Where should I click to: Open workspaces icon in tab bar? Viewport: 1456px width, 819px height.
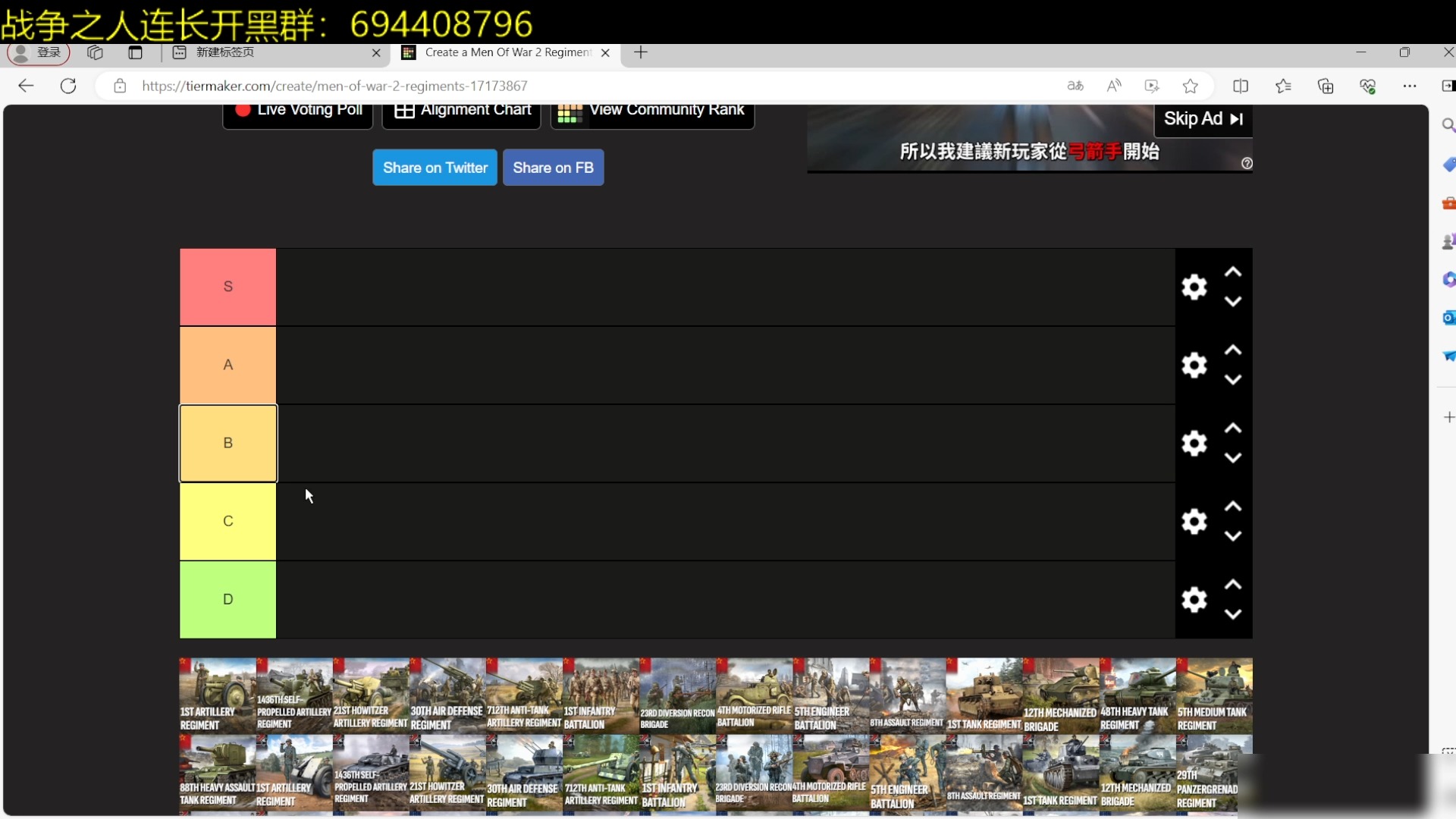click(95, 52)
